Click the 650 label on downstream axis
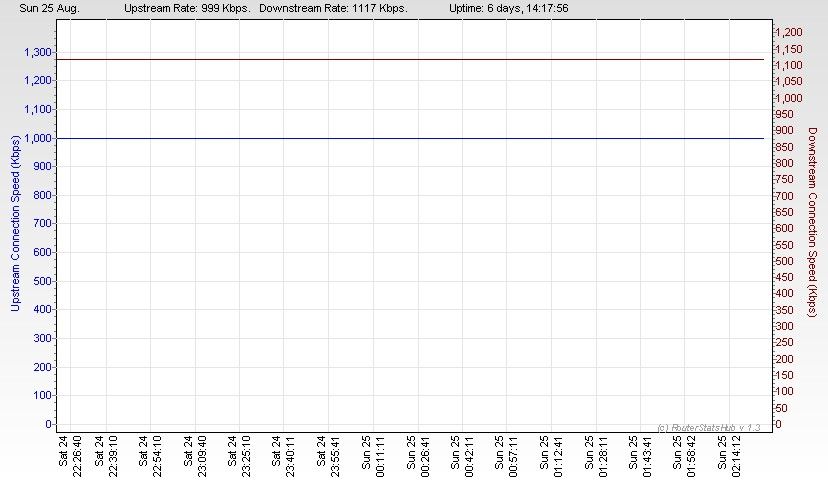Viewport: 828px width, 480px height. (785, 212)
